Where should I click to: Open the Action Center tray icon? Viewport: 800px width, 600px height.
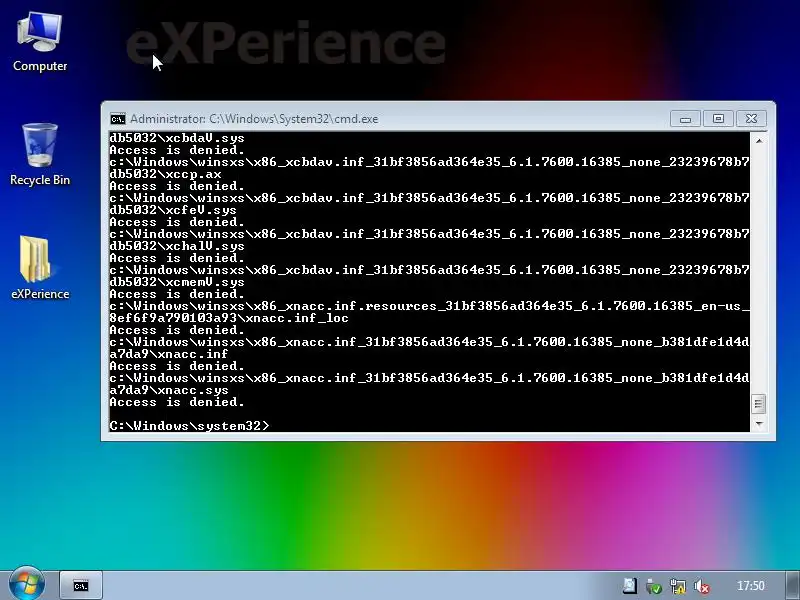[x=630, y=586]
